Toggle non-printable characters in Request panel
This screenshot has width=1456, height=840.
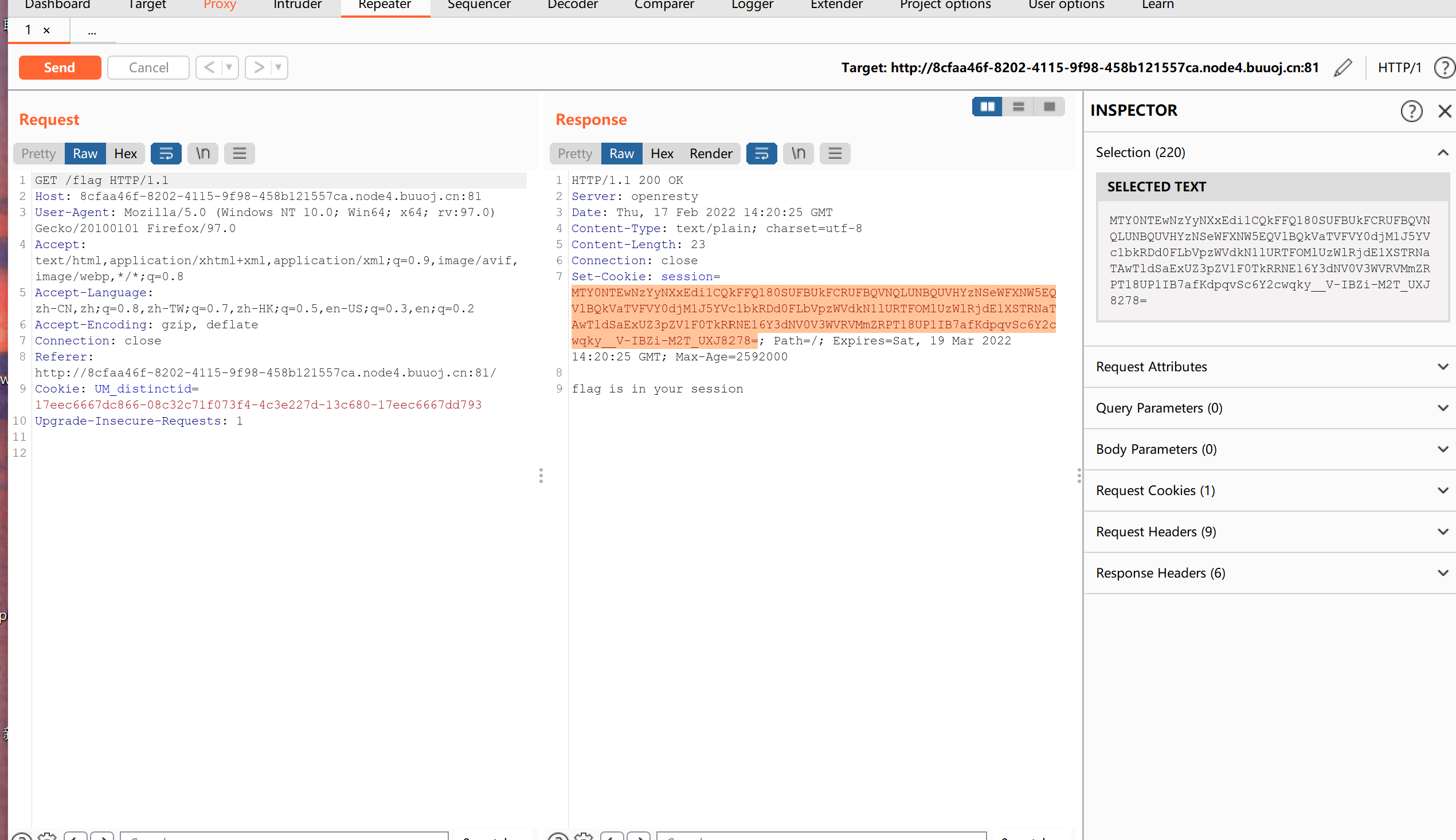203,154
